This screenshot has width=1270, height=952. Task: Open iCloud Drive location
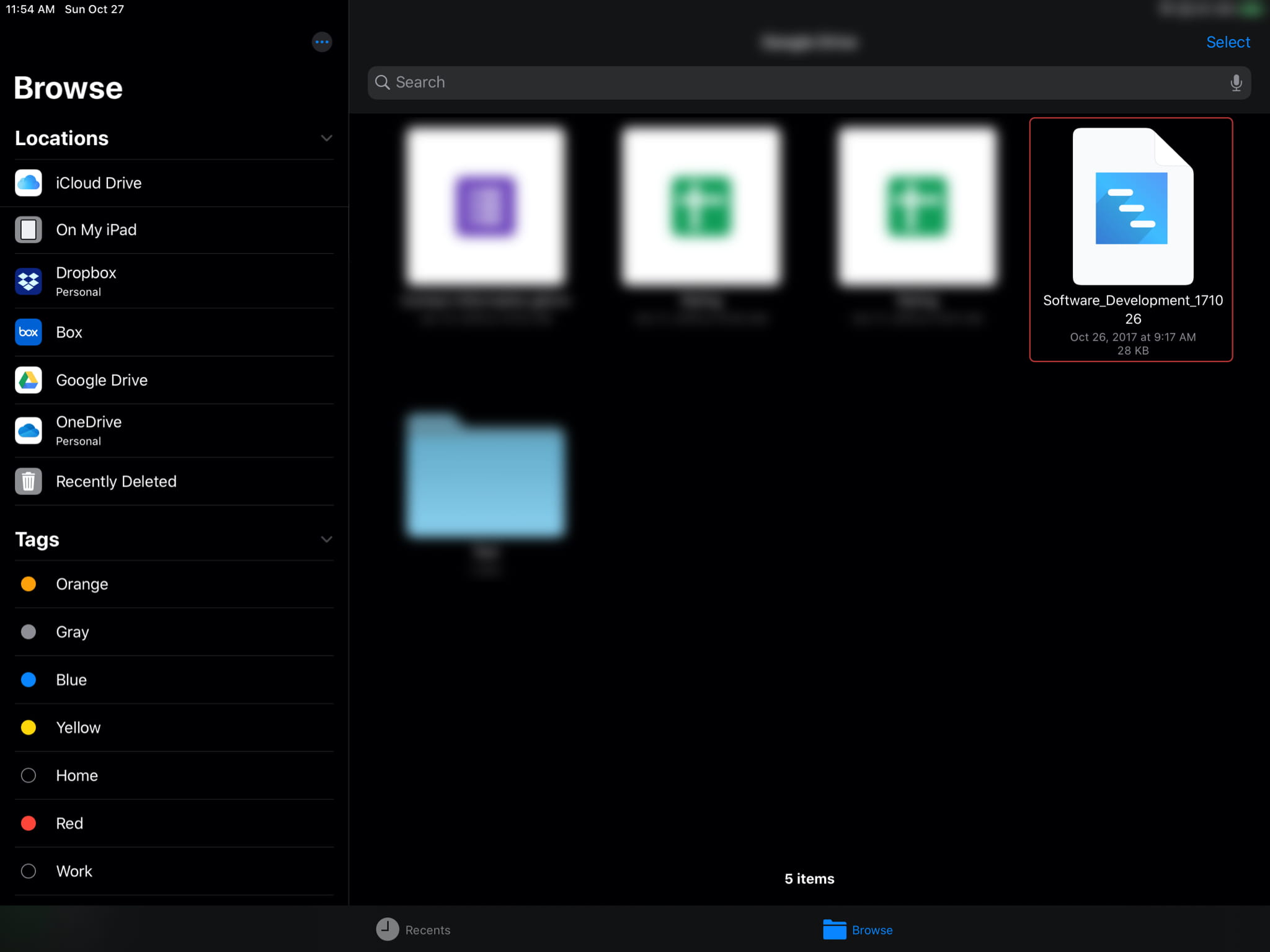click(x=99, y=183)
